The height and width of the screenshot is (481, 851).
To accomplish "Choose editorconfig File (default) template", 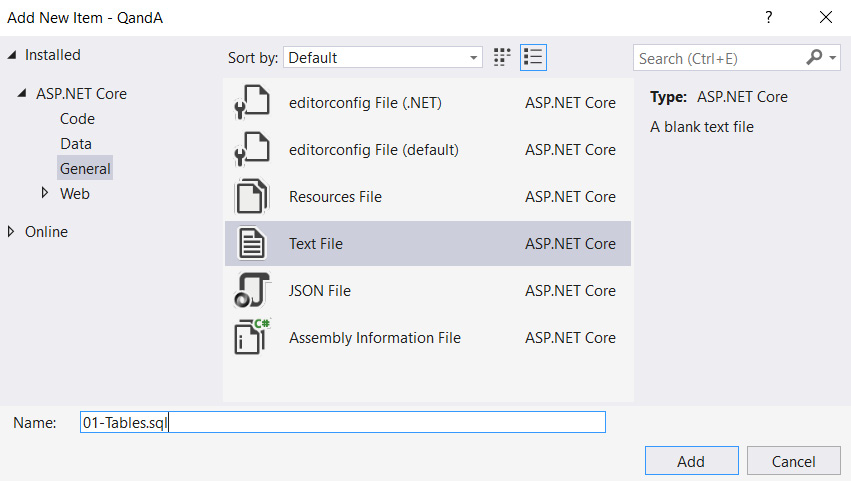I will pyautogui.click(x=428, y=149).
